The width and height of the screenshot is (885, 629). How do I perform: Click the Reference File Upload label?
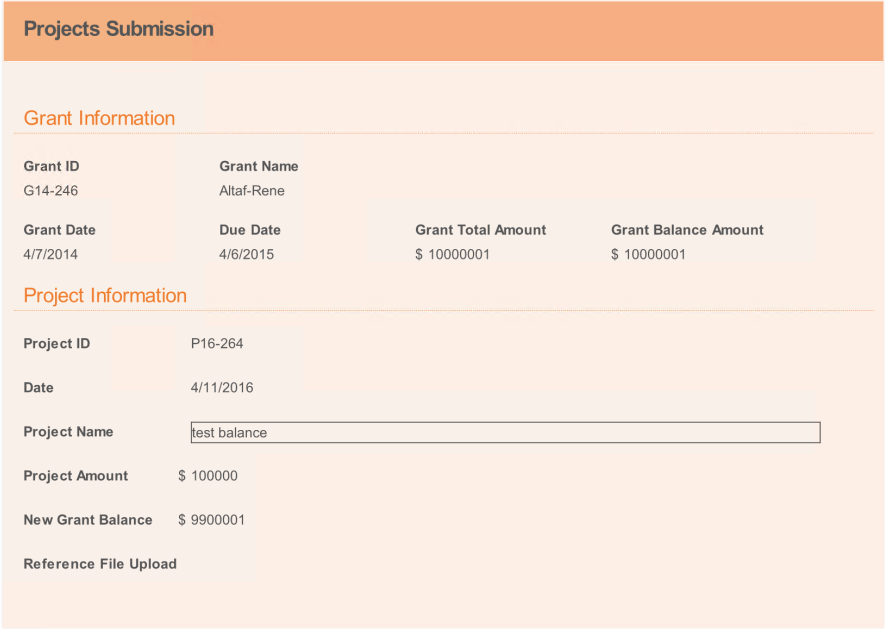coord(100,564)
